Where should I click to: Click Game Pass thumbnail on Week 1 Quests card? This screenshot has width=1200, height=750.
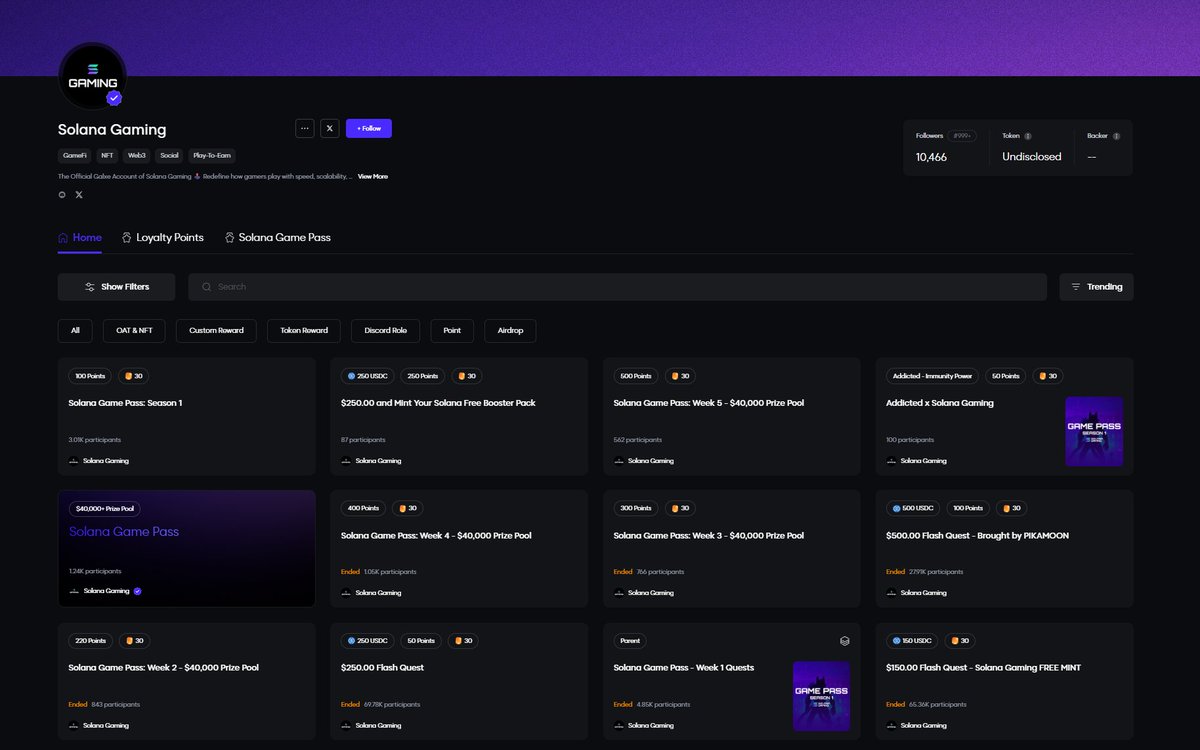click(x=822, y=696)
